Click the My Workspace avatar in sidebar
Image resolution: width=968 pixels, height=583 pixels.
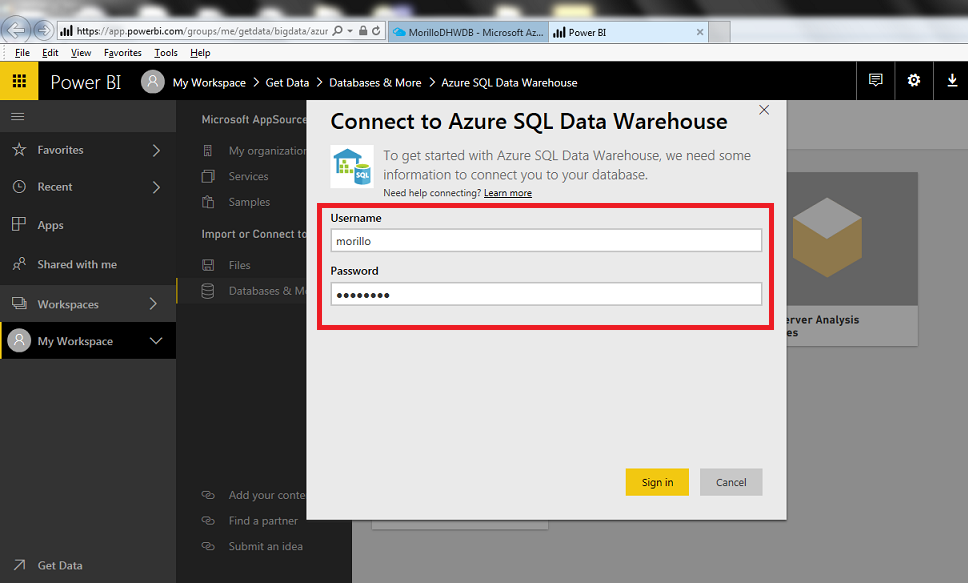tap(19, 340)
